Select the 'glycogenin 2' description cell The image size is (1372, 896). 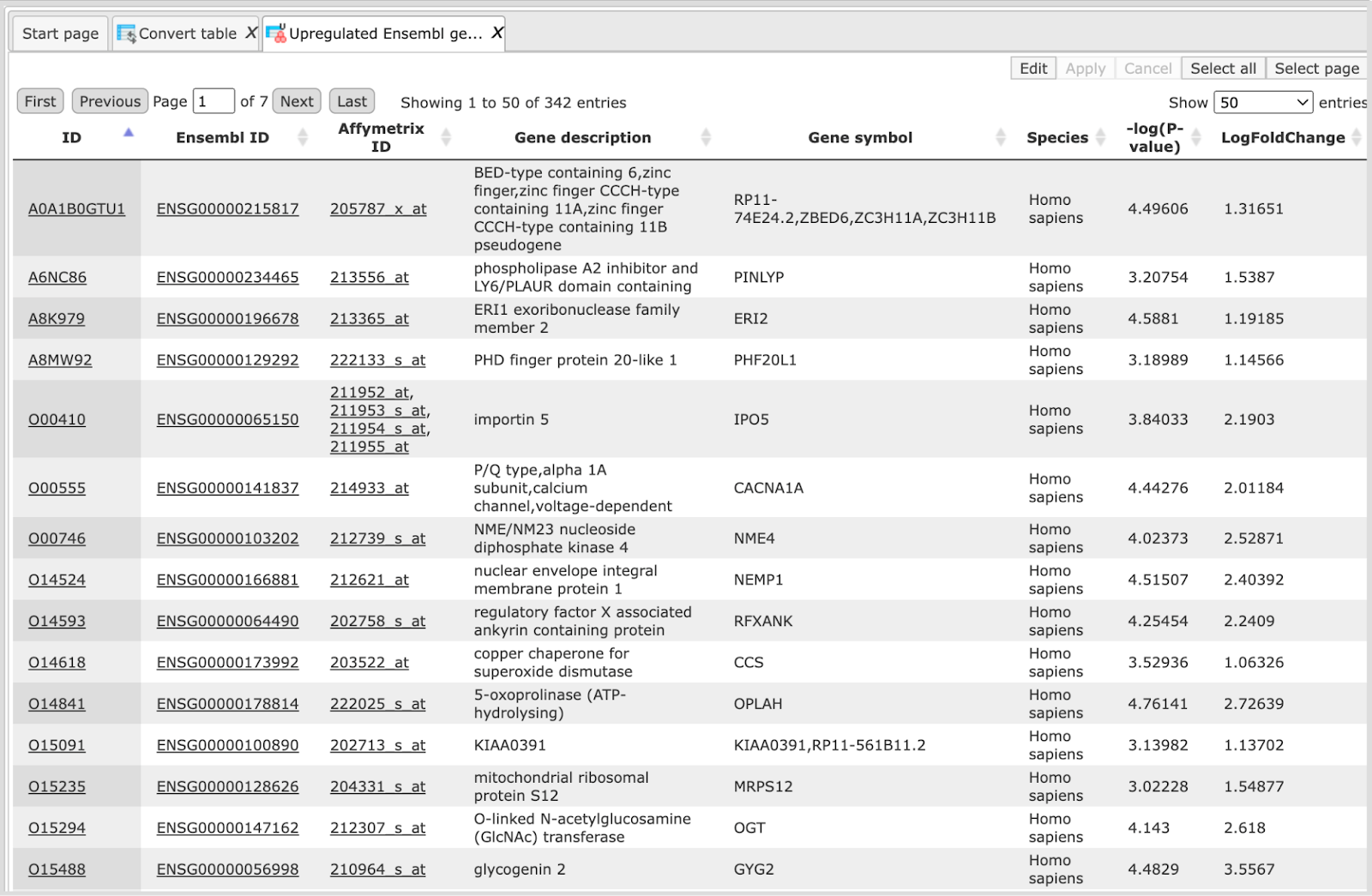click(520, 869)
